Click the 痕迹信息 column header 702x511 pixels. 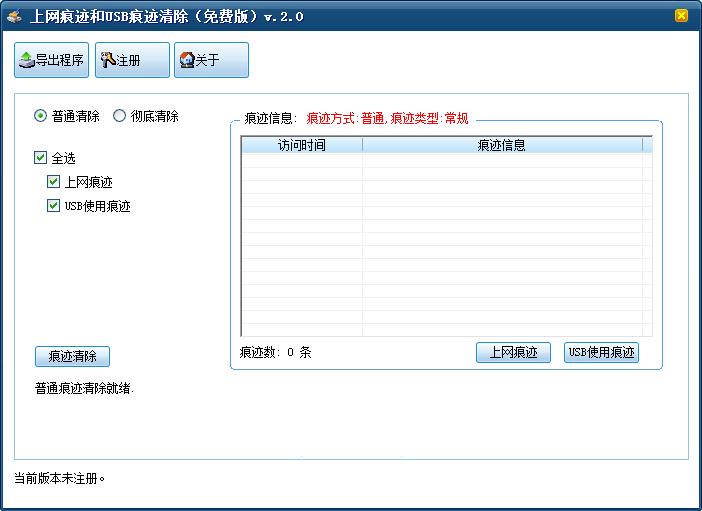[x=501, y=145]
